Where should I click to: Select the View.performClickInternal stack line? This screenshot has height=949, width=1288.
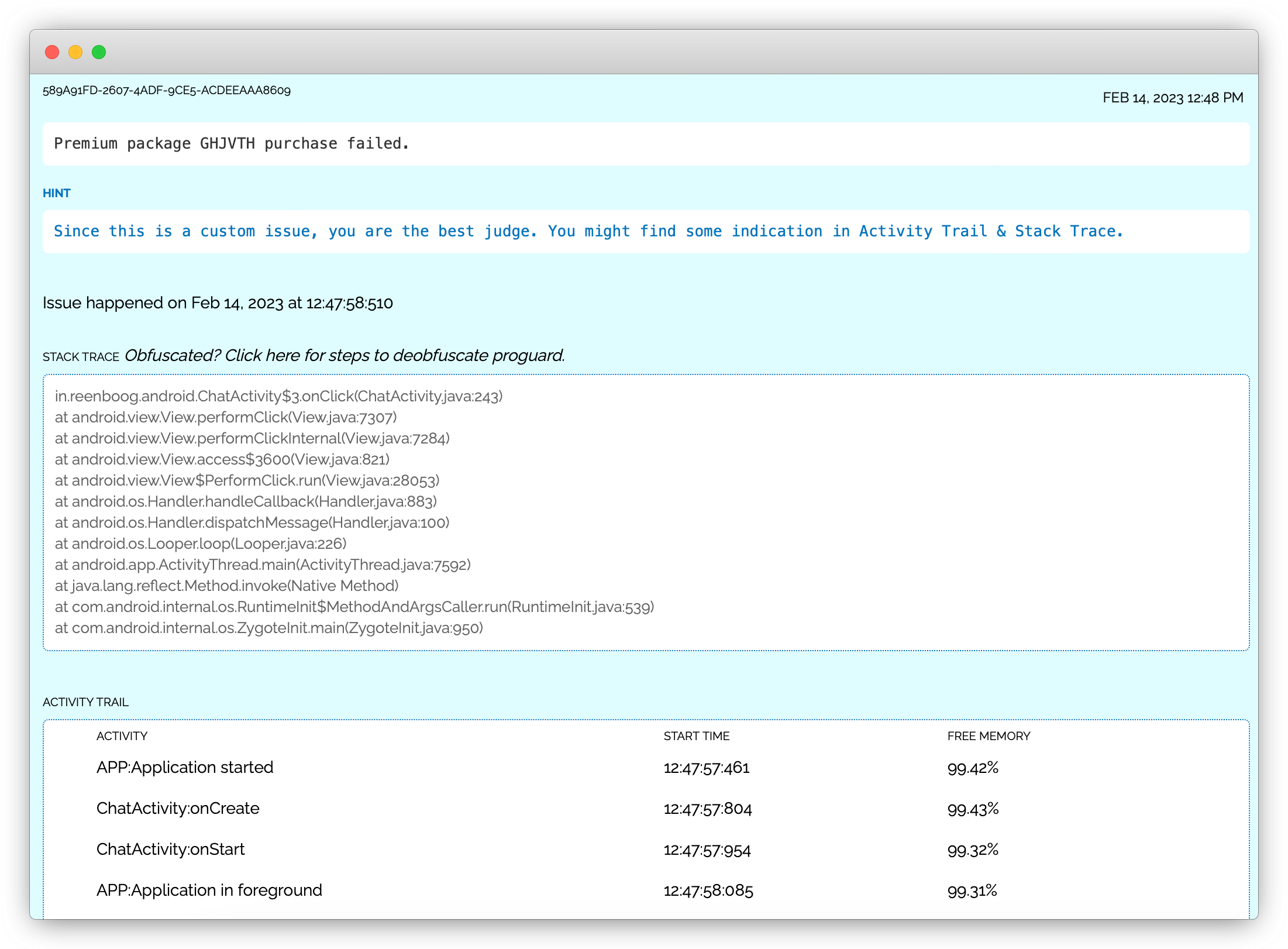(x=252, y=438)
